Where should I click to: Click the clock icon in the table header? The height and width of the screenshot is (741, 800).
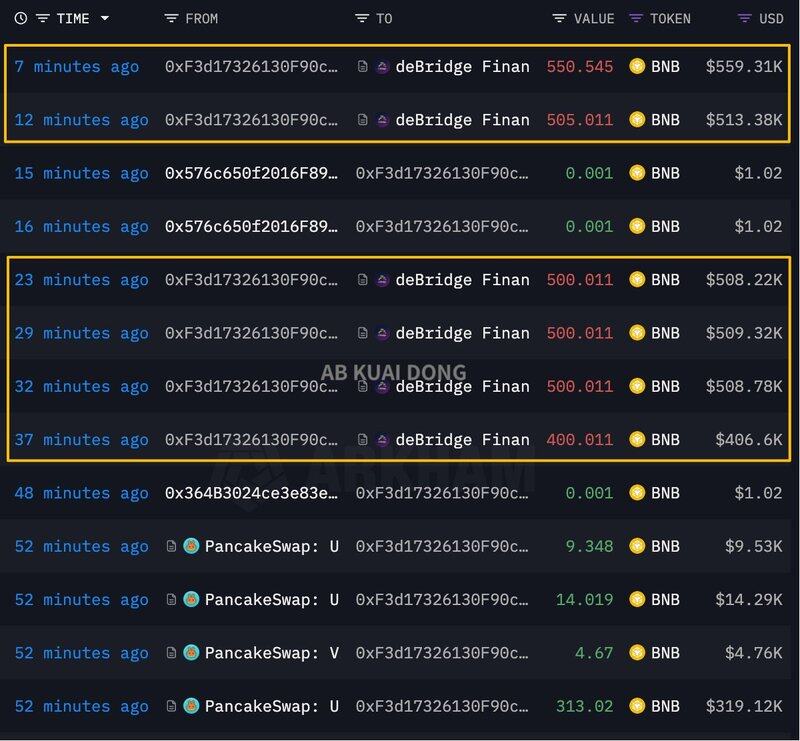point(21,18)
